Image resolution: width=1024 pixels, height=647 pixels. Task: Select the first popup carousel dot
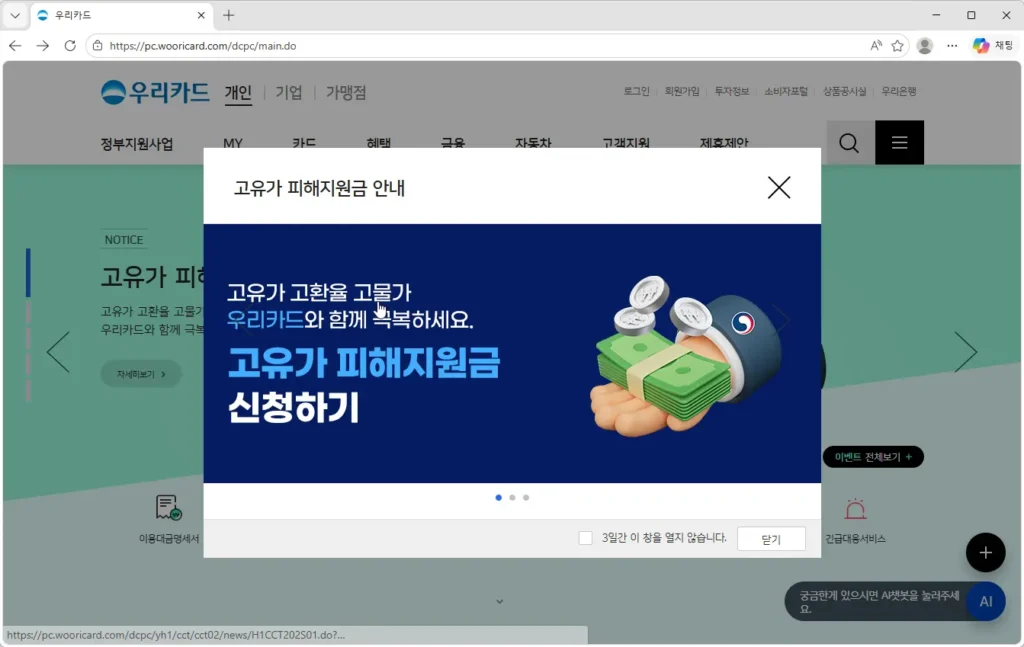(x=498, y=497)
